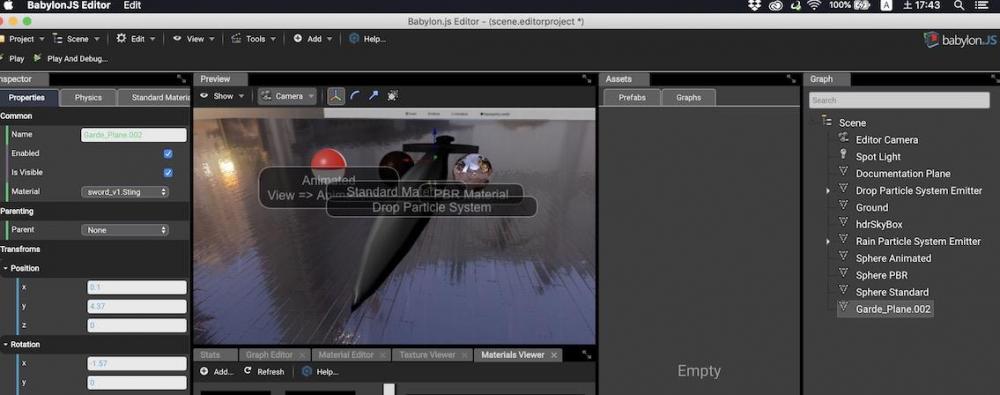Click the Refresh icon in Materials Viewer
Screen dimensions: 1000x395
(x=247, y=371)
